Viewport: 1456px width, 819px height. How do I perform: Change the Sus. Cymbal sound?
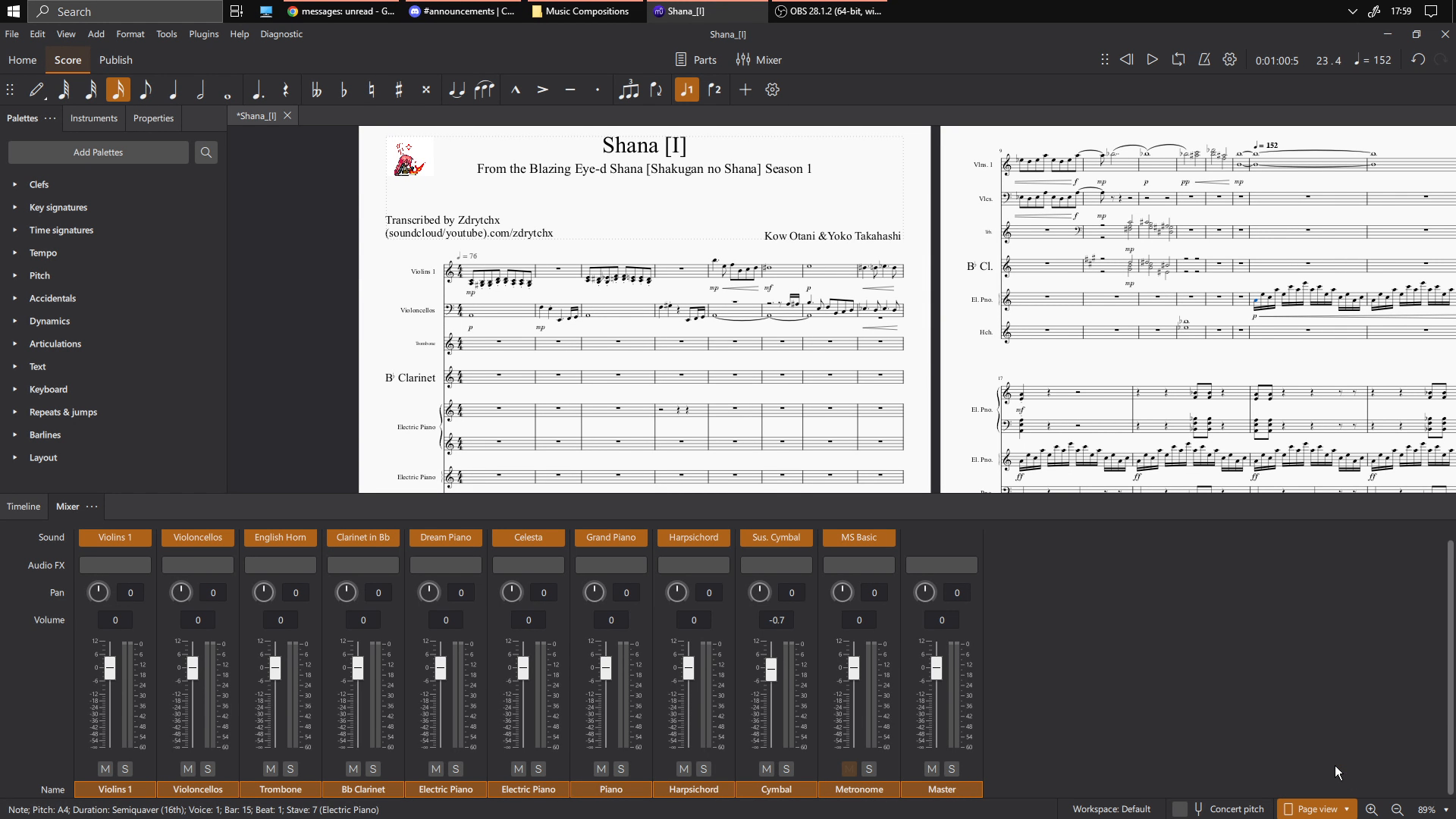(x=776, y=538)
